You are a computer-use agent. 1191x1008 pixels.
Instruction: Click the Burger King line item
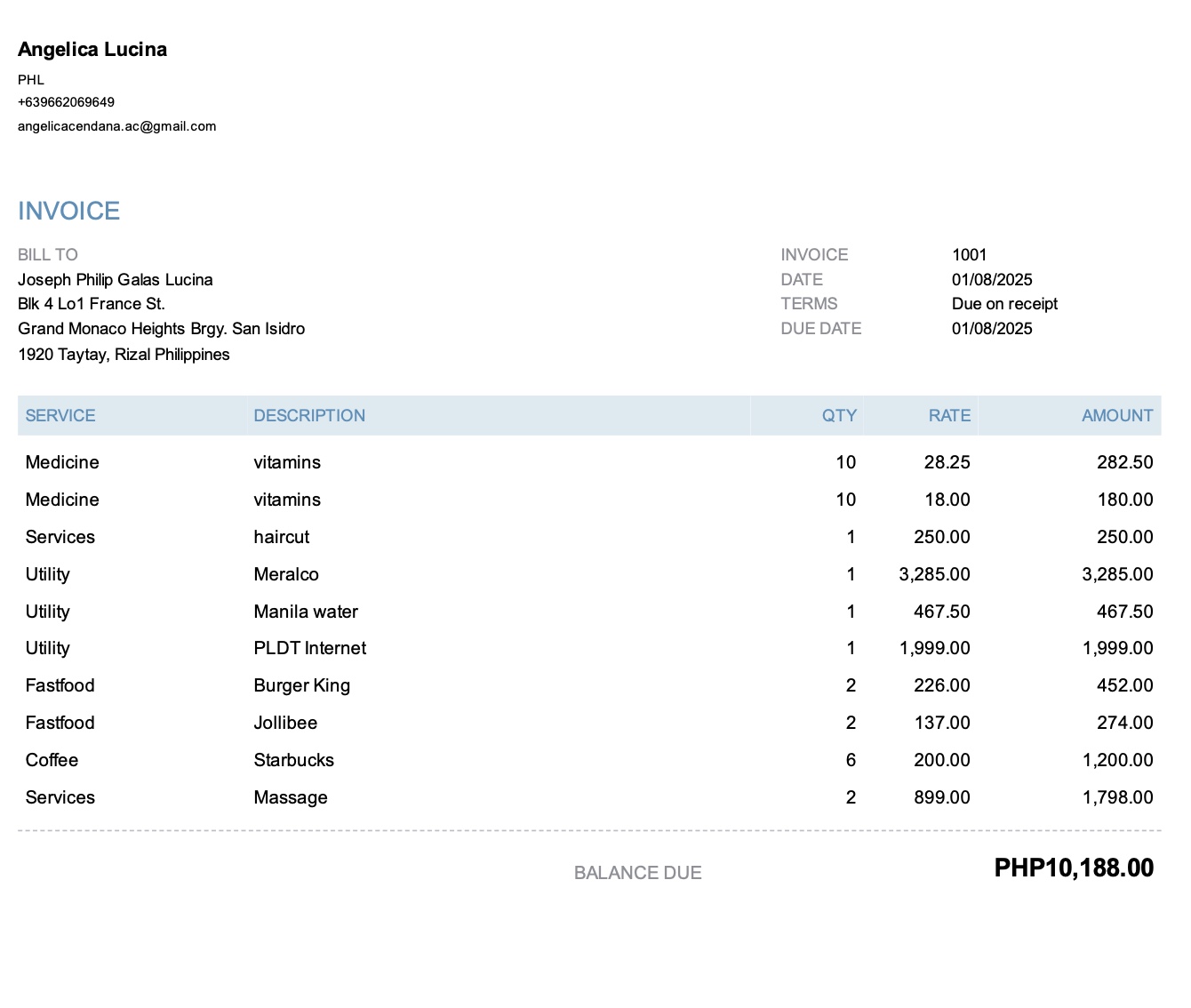click(301, 685)
